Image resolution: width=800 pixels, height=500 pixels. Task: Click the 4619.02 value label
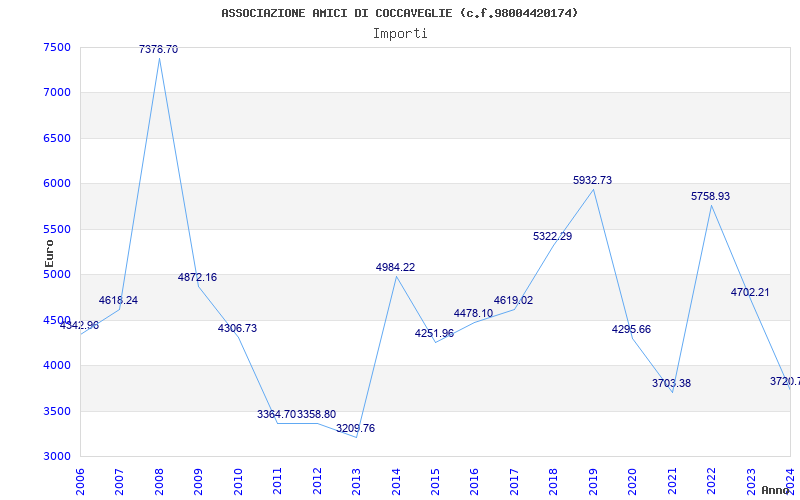pos(513,301)
